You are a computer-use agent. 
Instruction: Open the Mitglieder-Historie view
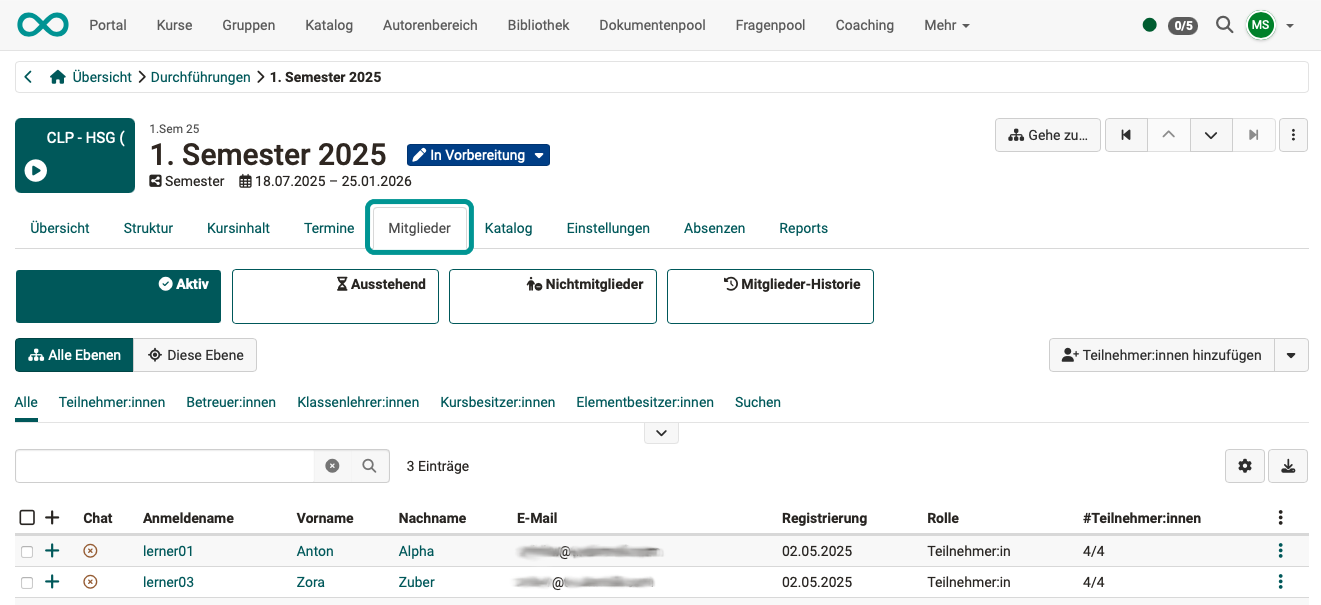pos(770,296)
